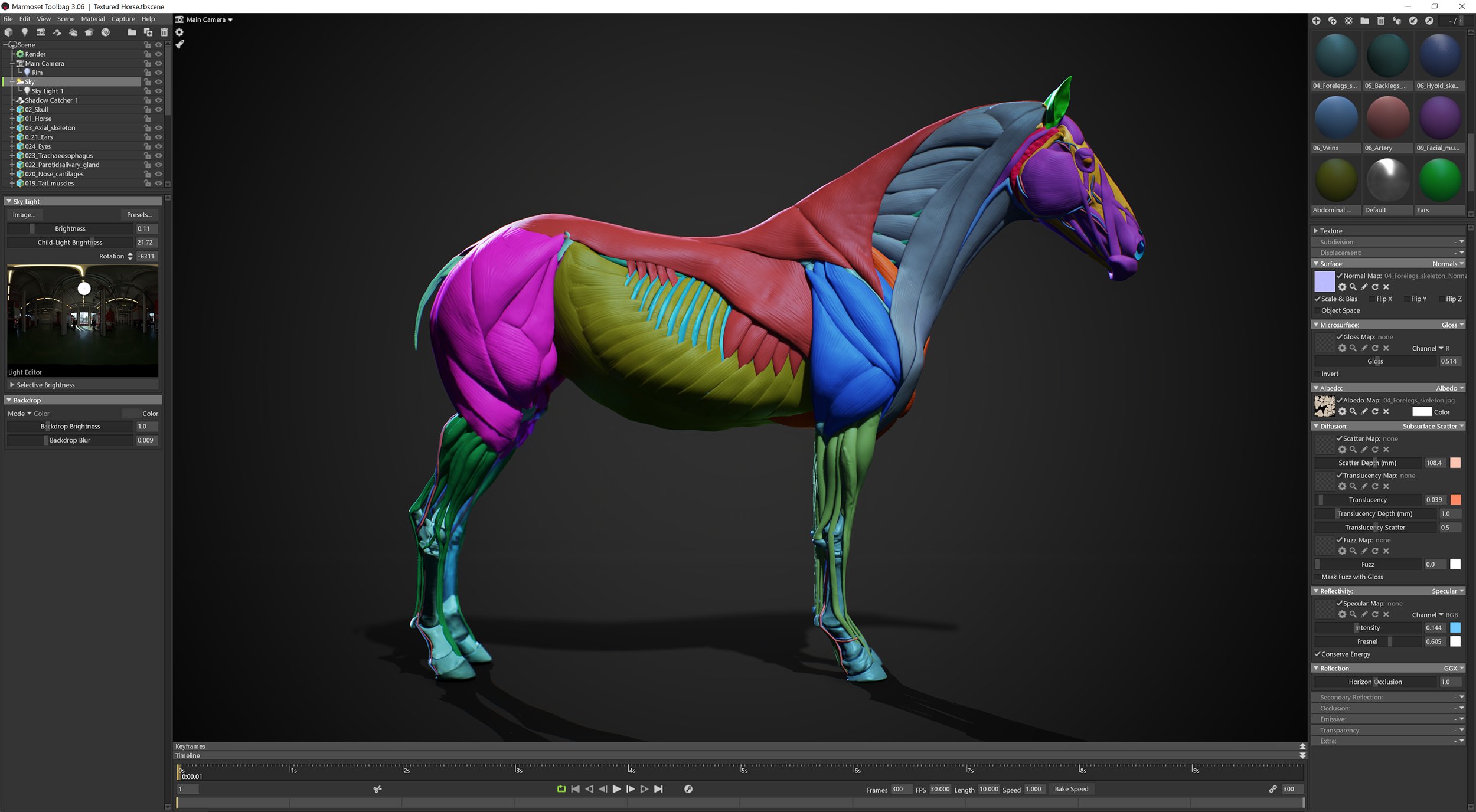Click the Bake Speed button
1476x812 pixels.
(x=1072, y=789)
